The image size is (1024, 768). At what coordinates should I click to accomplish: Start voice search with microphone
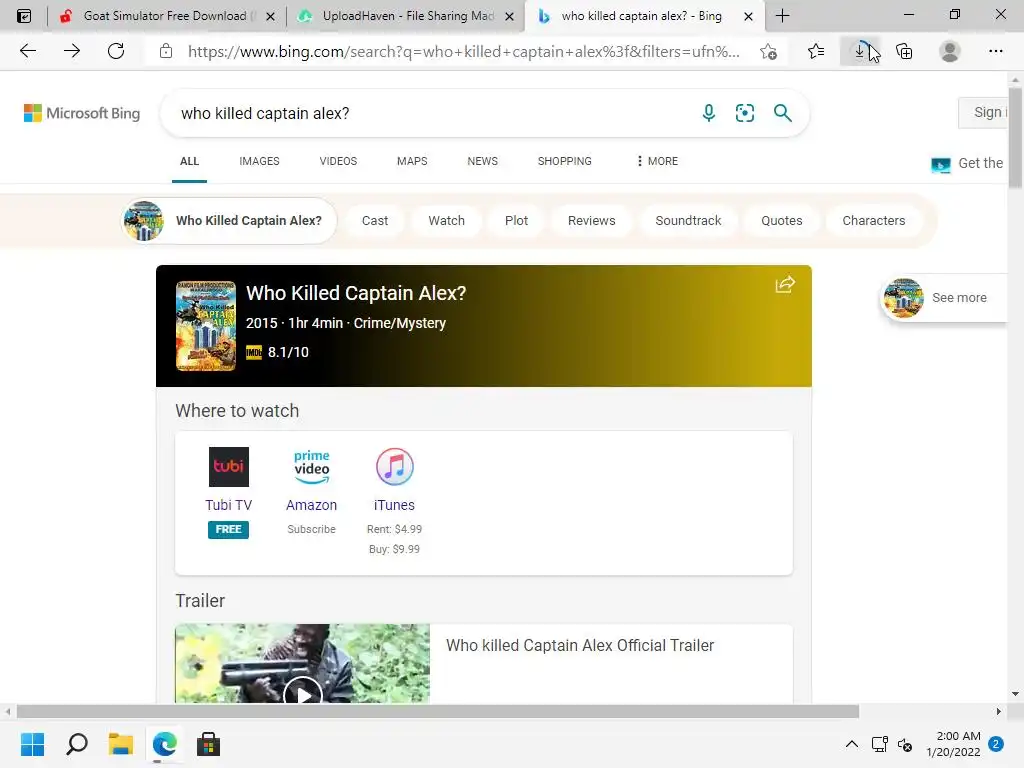tap(709, 113)
